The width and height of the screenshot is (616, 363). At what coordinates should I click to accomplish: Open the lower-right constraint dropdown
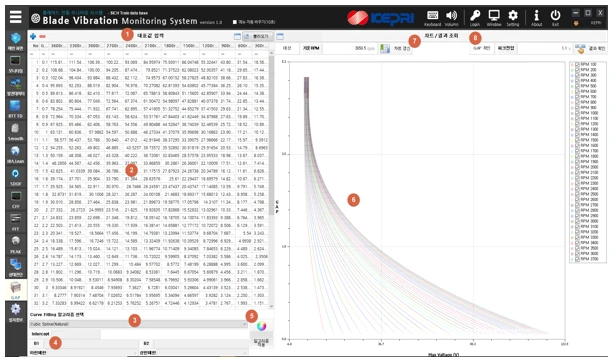(x=194, y=353)
